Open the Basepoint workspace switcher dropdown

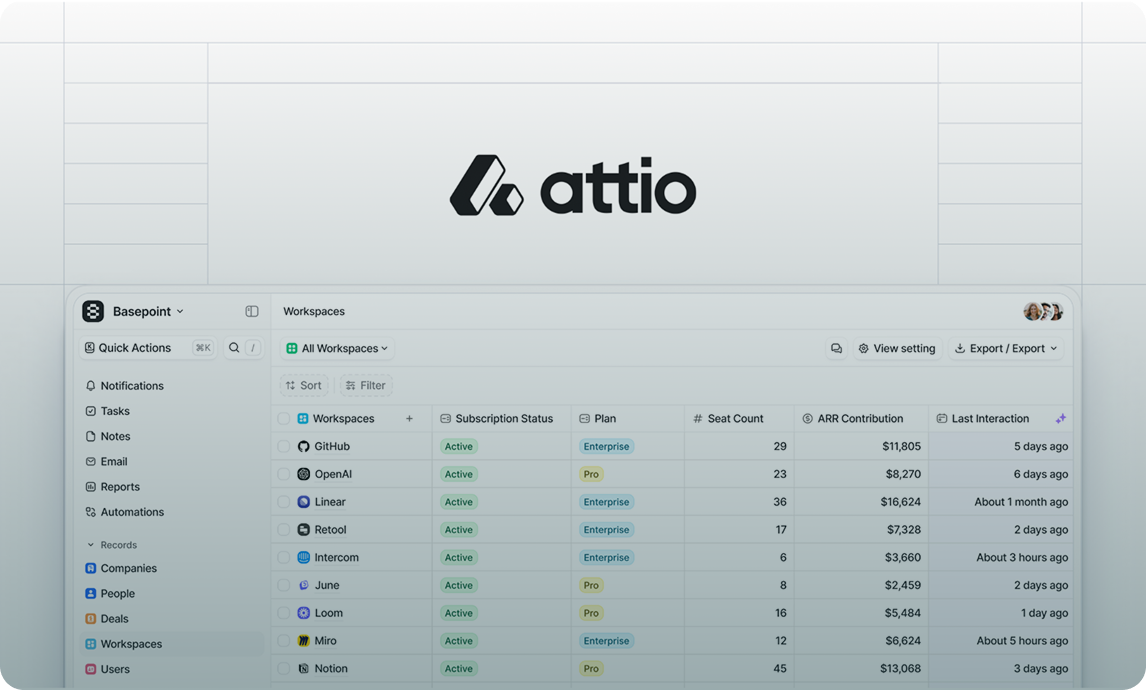(x=146, y=311)
